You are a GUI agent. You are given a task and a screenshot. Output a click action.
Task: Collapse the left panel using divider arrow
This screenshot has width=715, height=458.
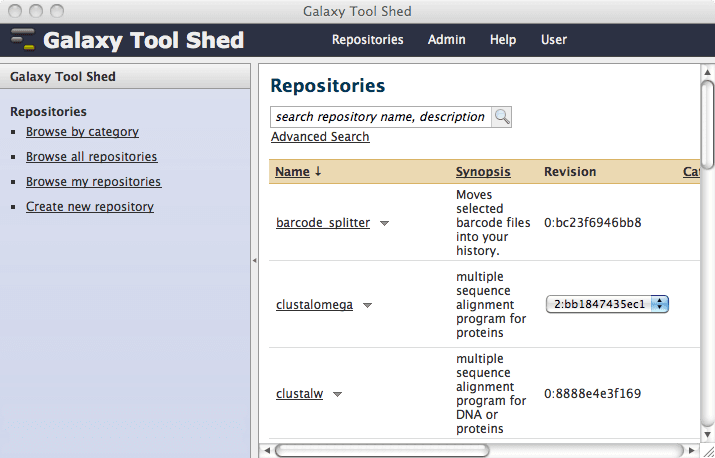(x=254, y=260)
